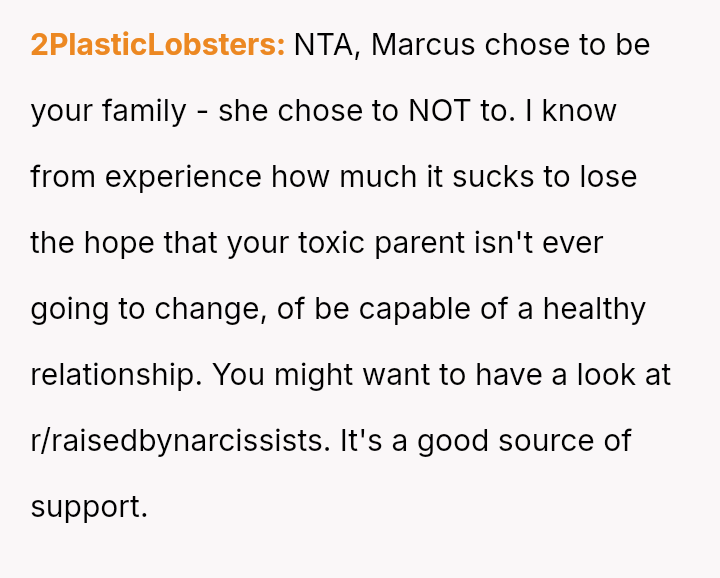Screen dimensions: 720x578
Task: Click the phrase "healthy relationship" start word "healthy"
Action: point(594,309)
